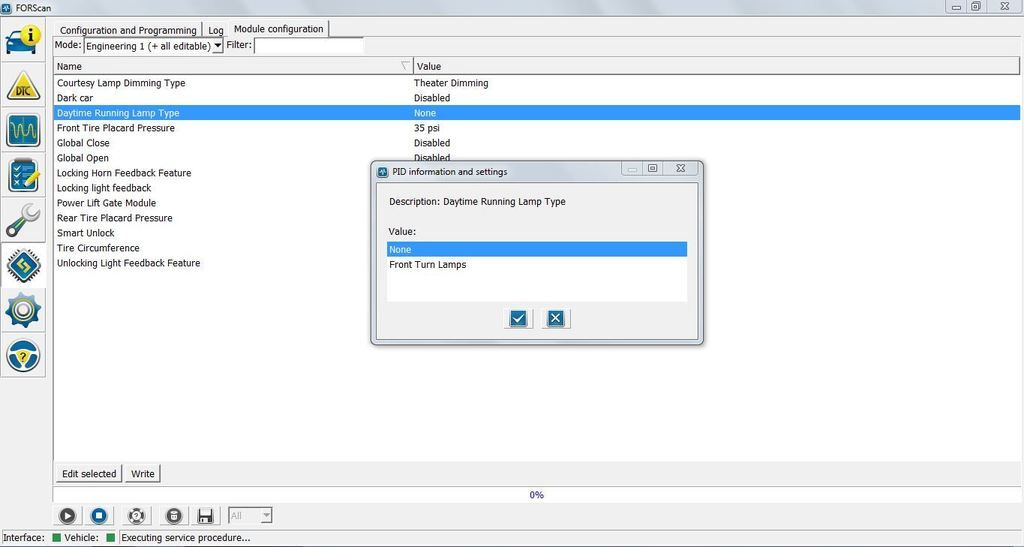The width and height of the screenshot is (1024, 547).
Task: Confirm value with the checkmark button
Action: click(518, 319)
